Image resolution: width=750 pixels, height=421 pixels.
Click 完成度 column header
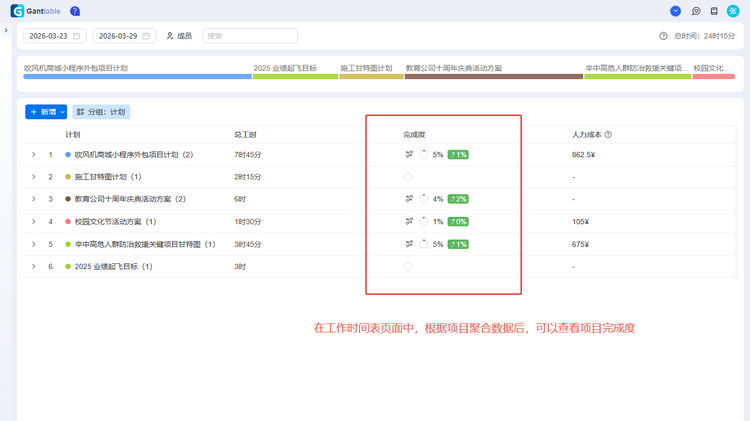click(x=414, y=134)
